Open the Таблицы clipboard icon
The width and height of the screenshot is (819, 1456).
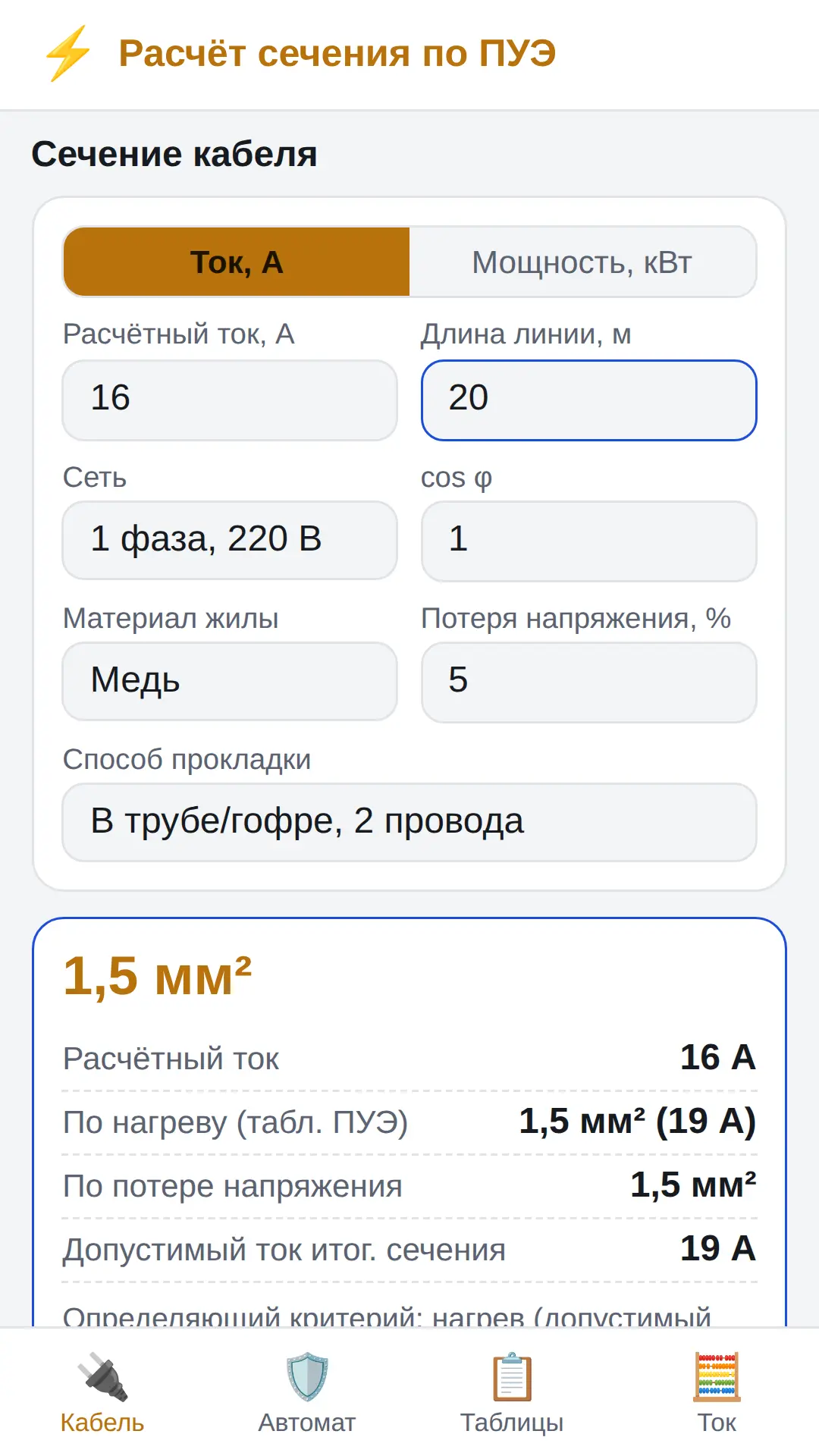coord(512,1376)
